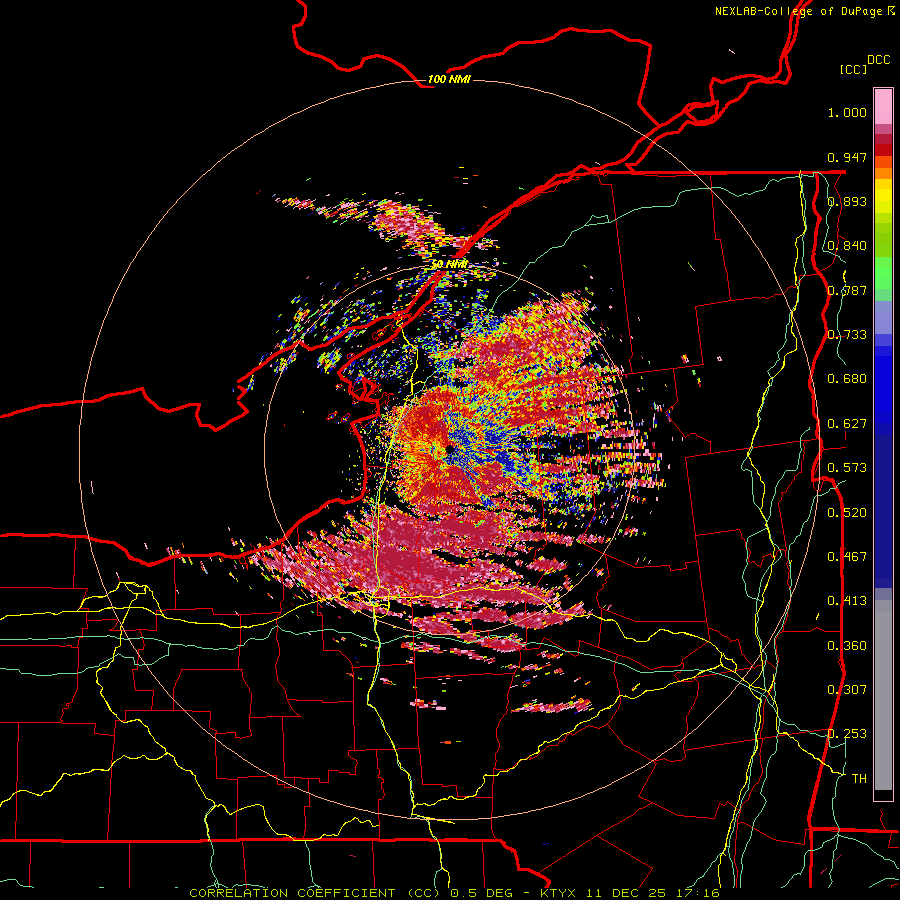Click the 0.893 scale value
Screen dimensions: 900x900
click(x=847, y=201)
